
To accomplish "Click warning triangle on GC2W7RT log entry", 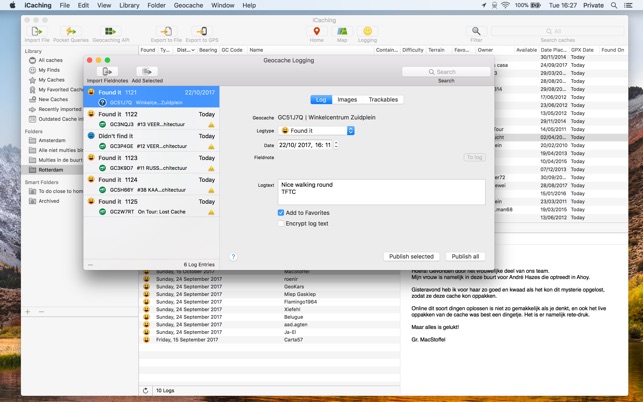I will 211,212.
